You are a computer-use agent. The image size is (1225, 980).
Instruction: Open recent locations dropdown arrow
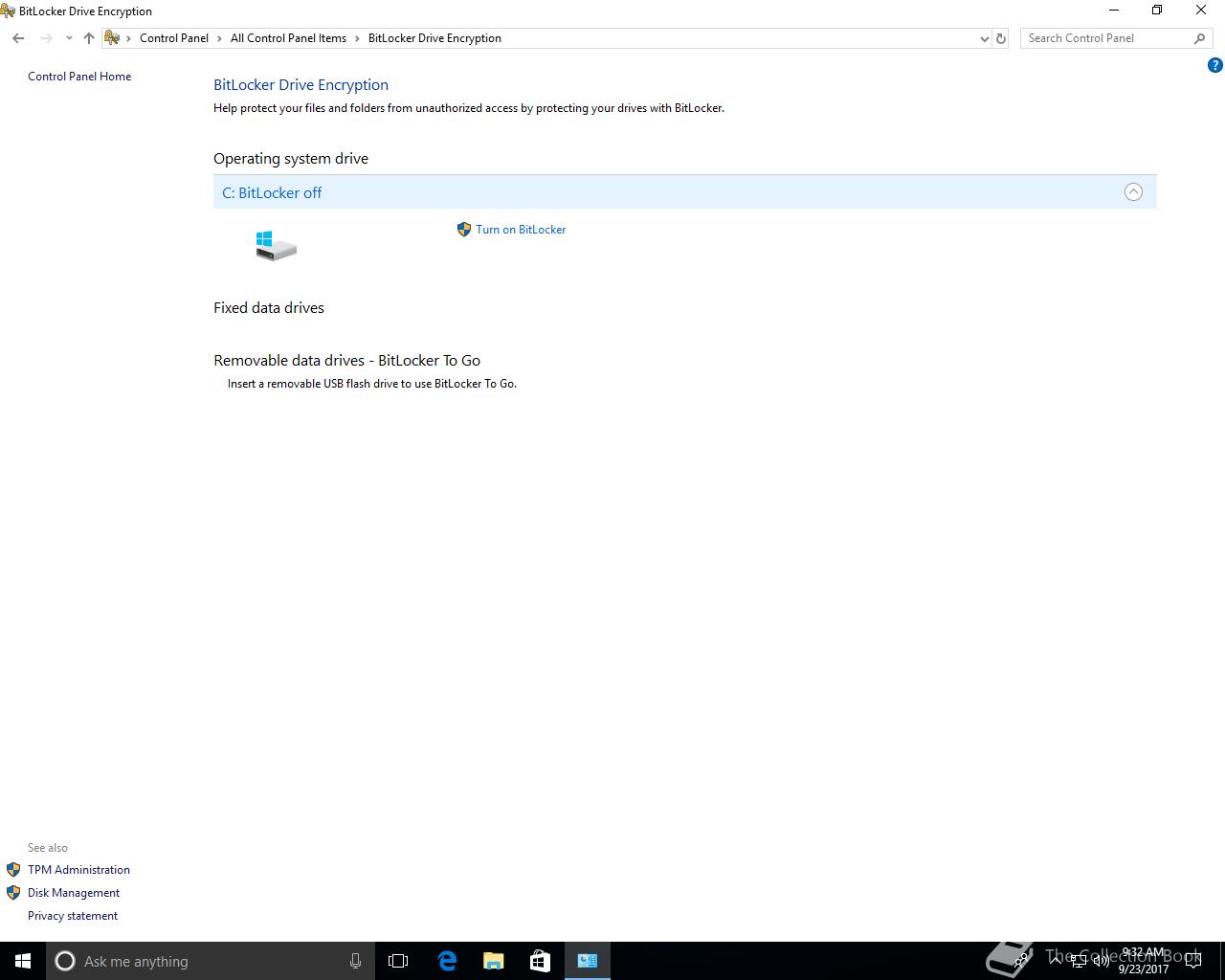point(69,38)
